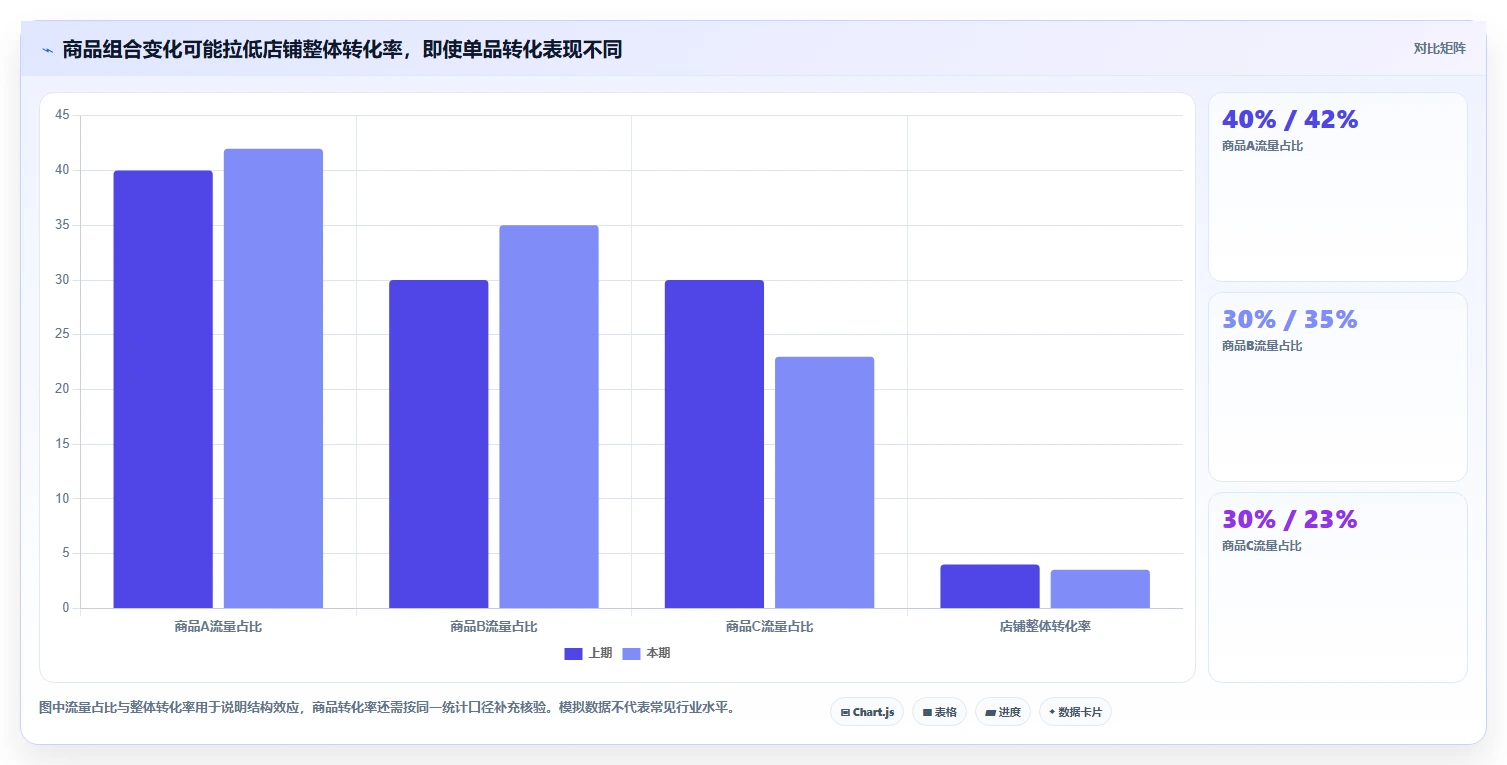This screenshot has width=1507, height=765.
Task: Click the 对比矩阵 label in header
Action: [x=1439, y=49]
